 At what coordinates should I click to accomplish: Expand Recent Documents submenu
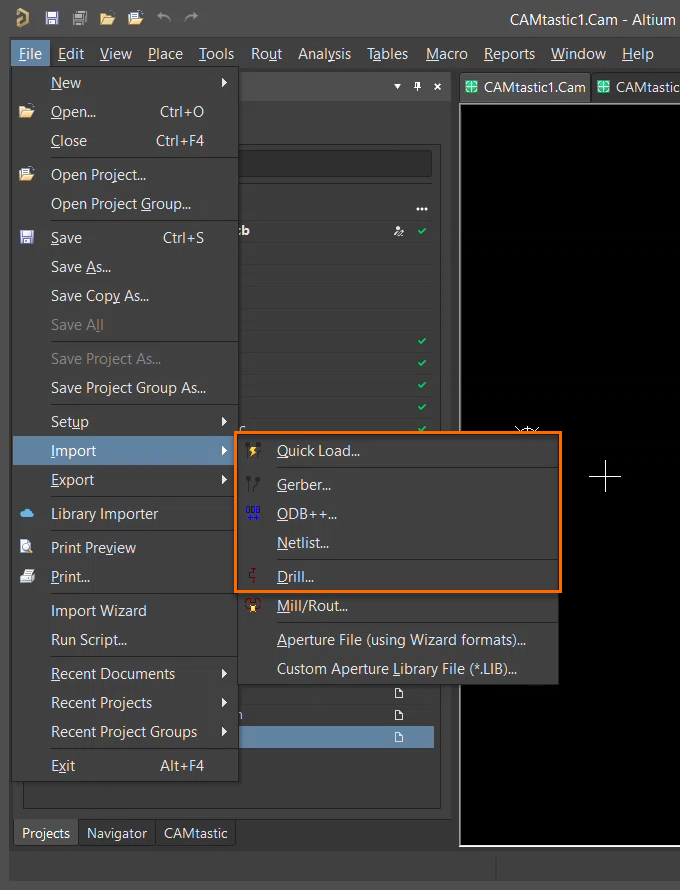point(125,674)
